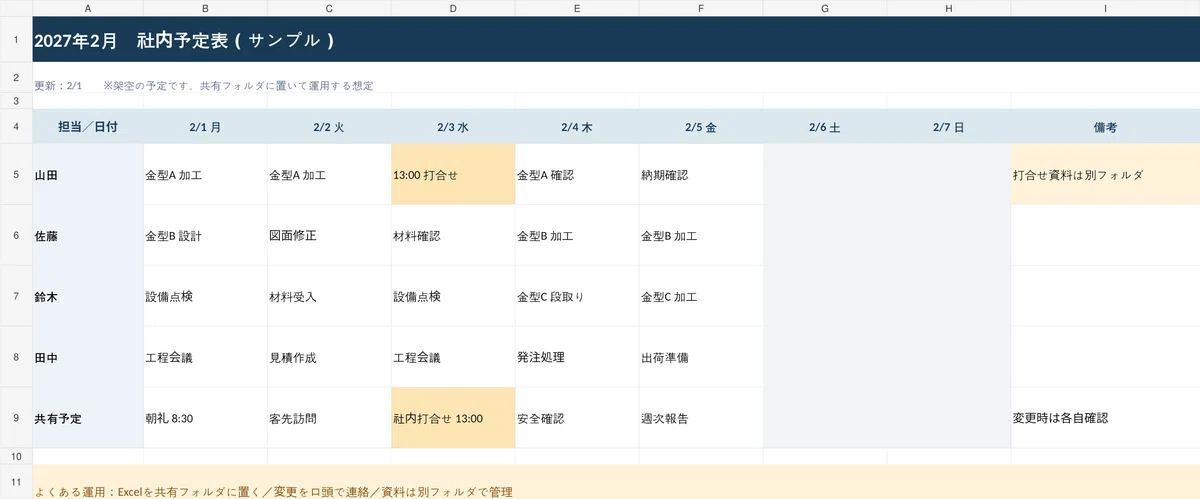Select the 金型C 段取り cell
This screenshot has width=1200, height=499.
578,297
